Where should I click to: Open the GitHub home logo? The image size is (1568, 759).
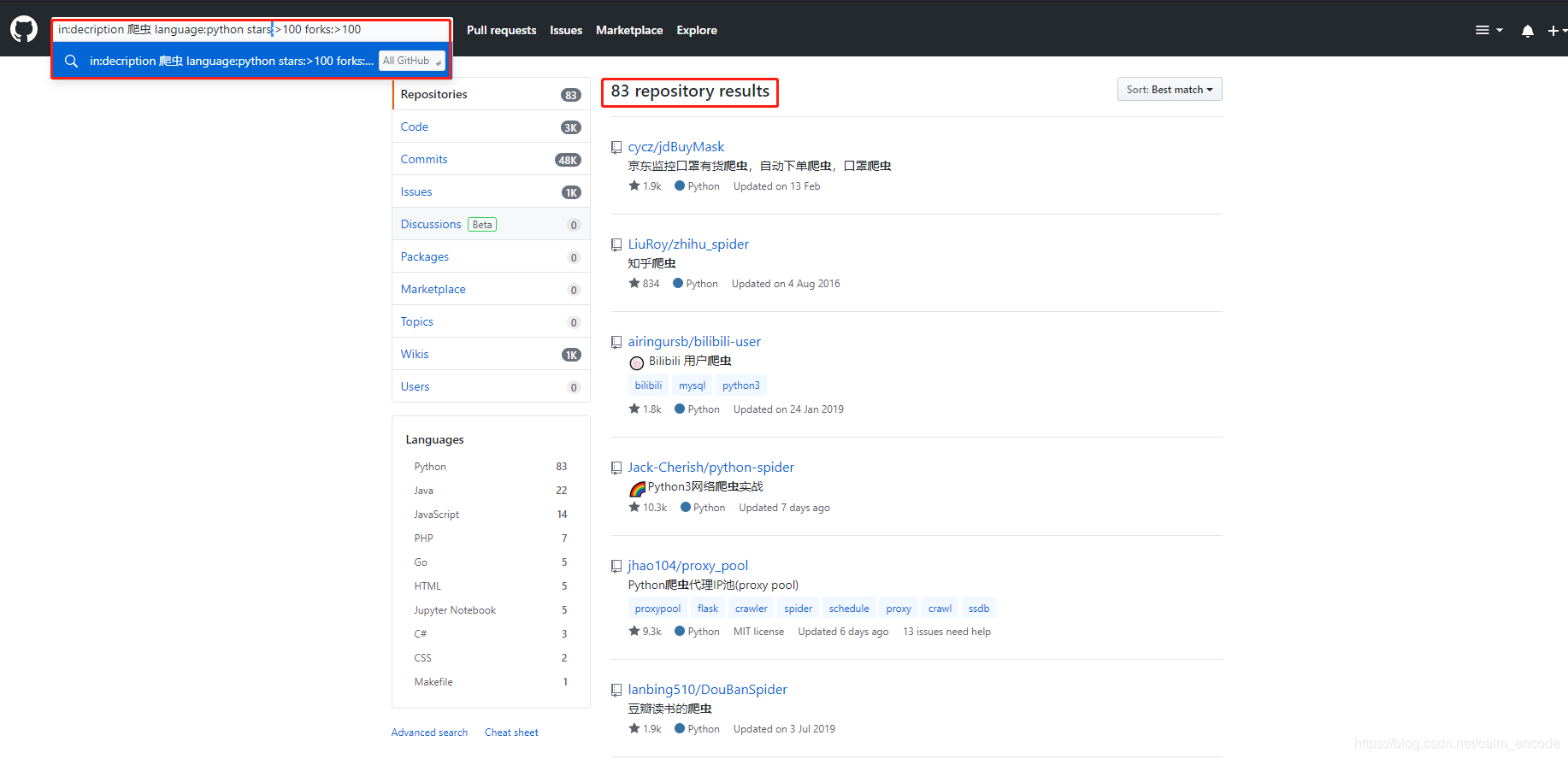(24, 30)
